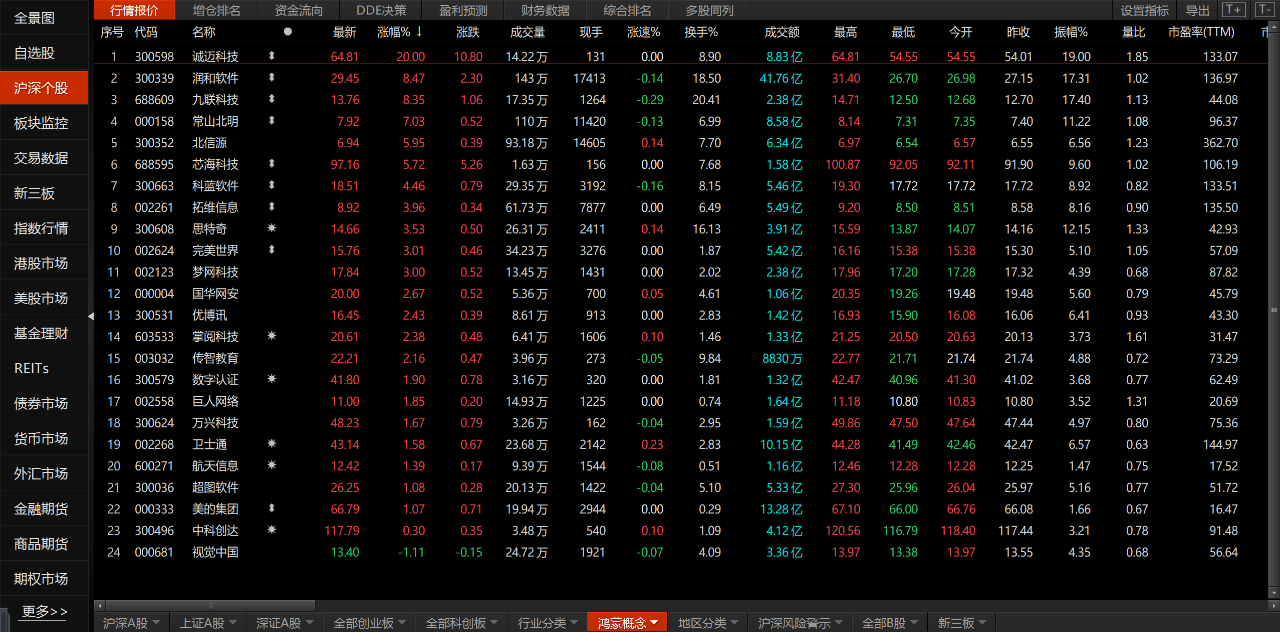Click the marker icon beside 科蓝软件
Image resolution: width=1280 pixels, height=632 pixels.
pos(271,186)
